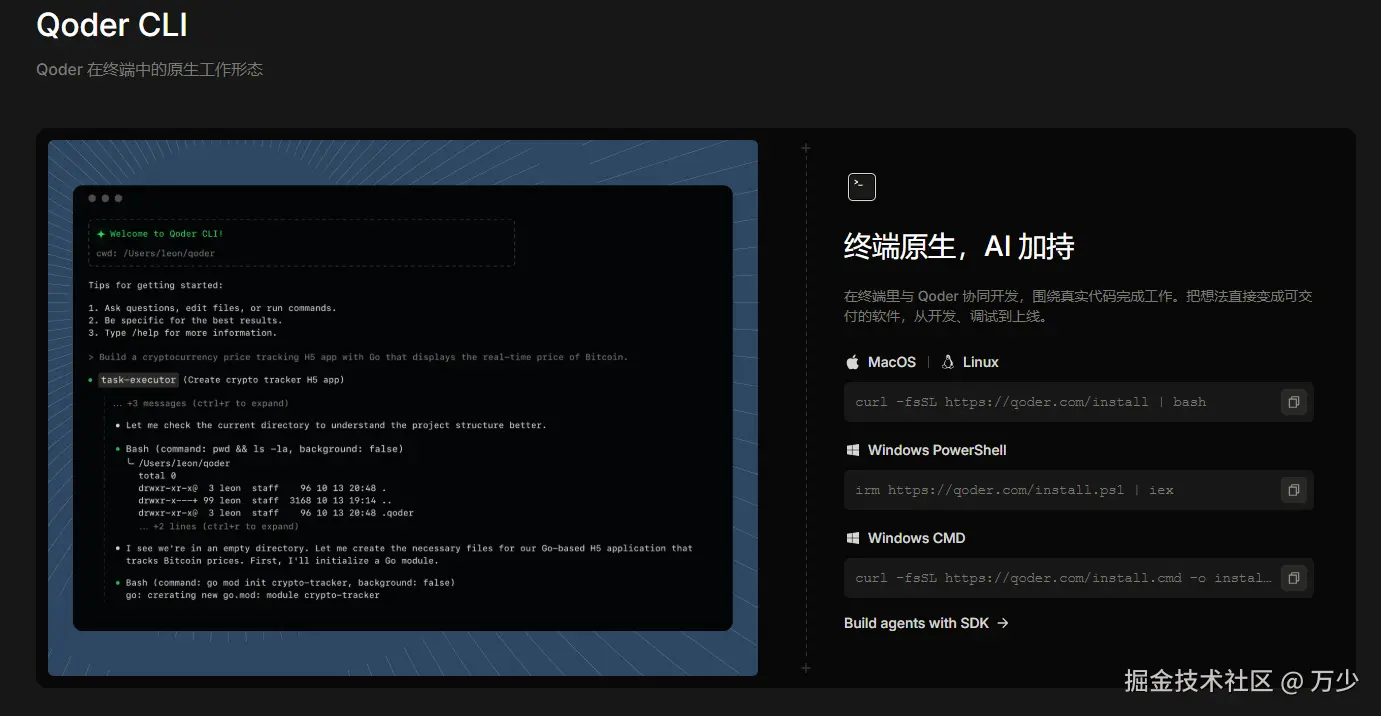Click the description paragraph starting 在终端里与 Qoder

tap(1078, 306)
